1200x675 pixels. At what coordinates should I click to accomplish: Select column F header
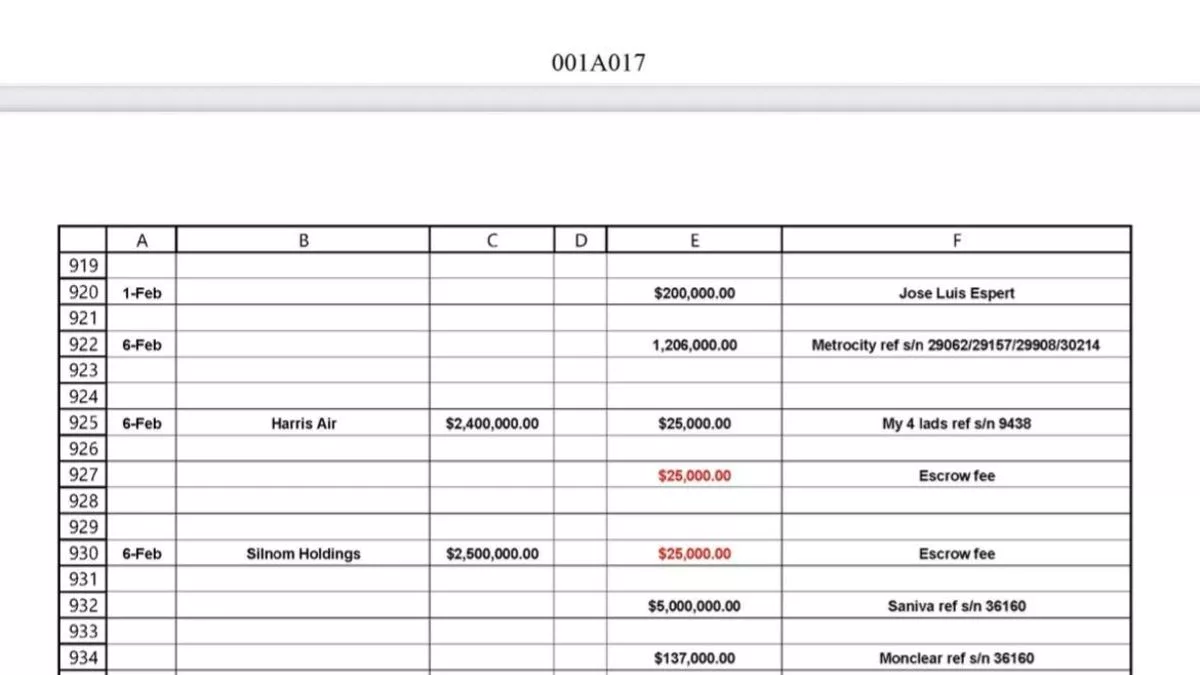957,240
